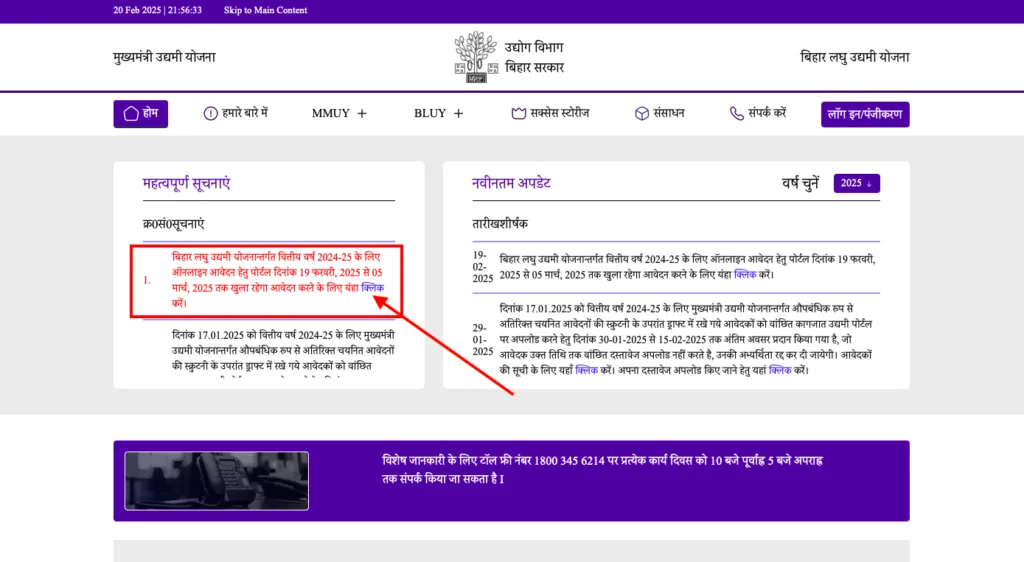1024x562 pixels.
Task: Click बिहार सरकार text under logo
Action: tap(535, 67)
